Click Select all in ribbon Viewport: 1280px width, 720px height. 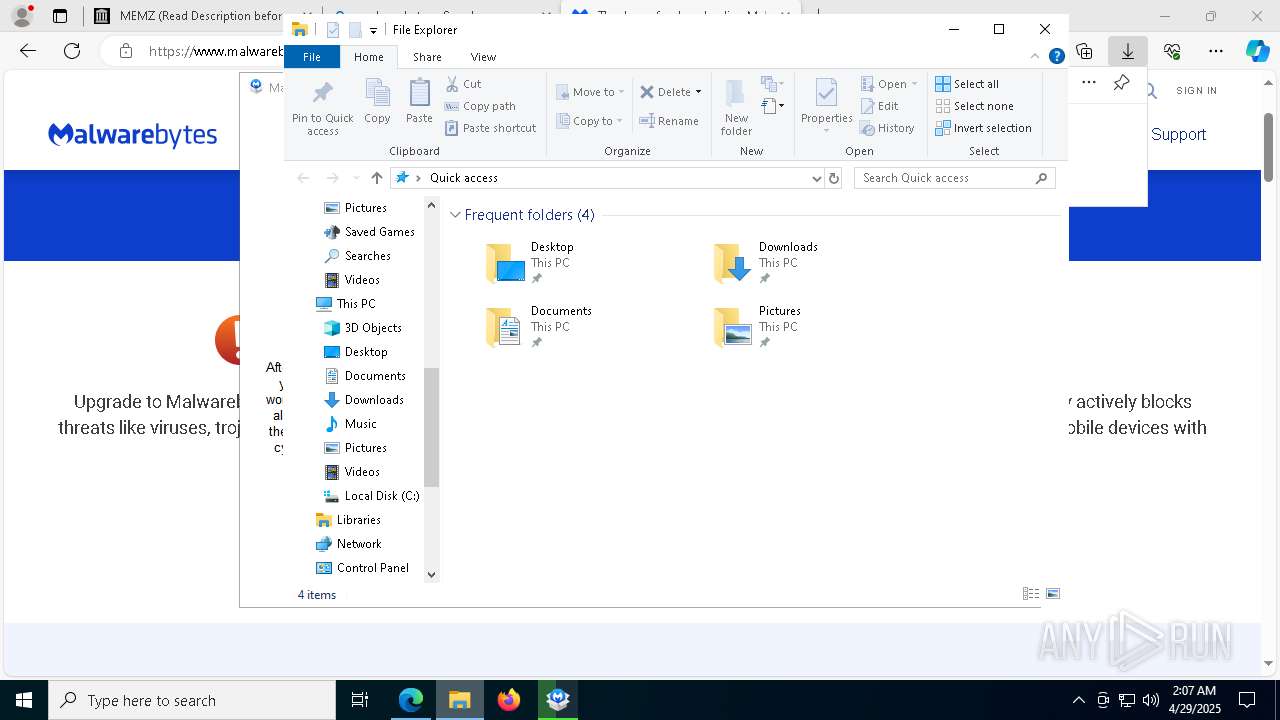[x=967, y=84]
